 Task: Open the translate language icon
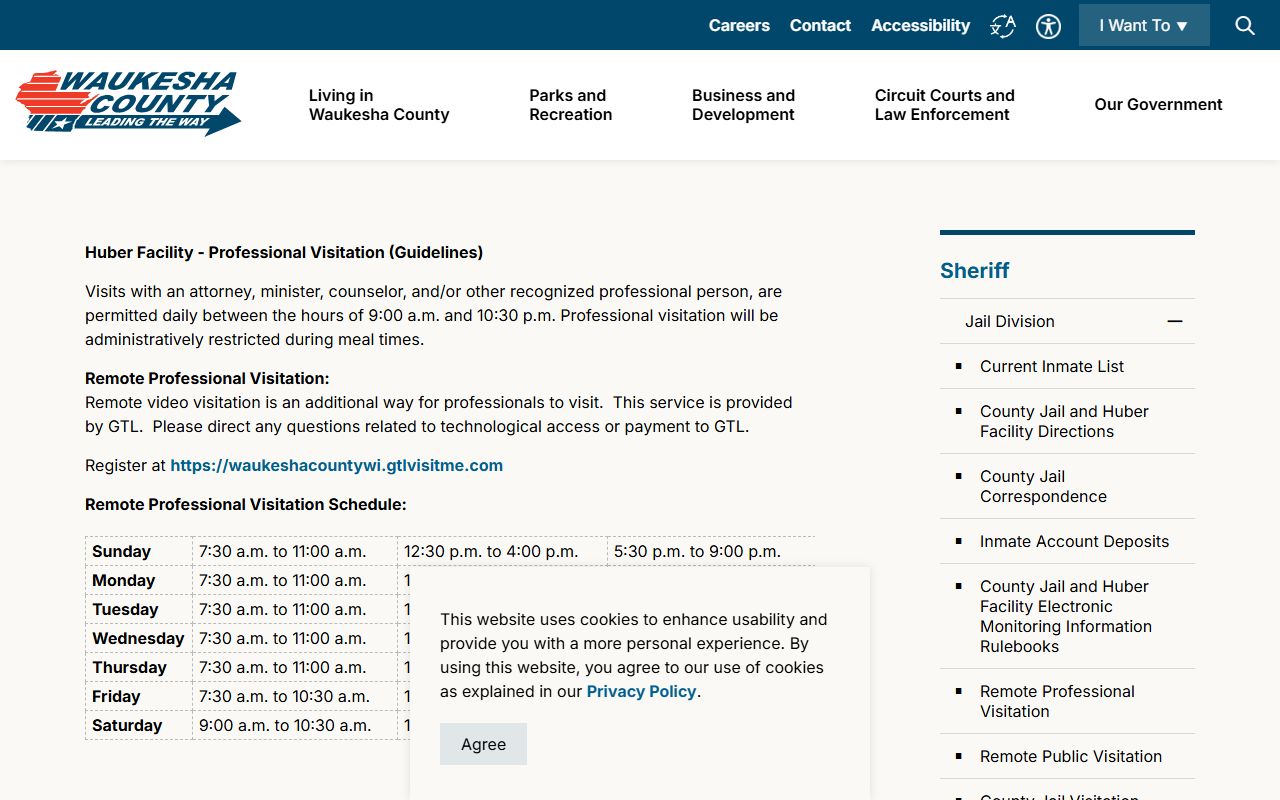click(x=1003, y=26)
